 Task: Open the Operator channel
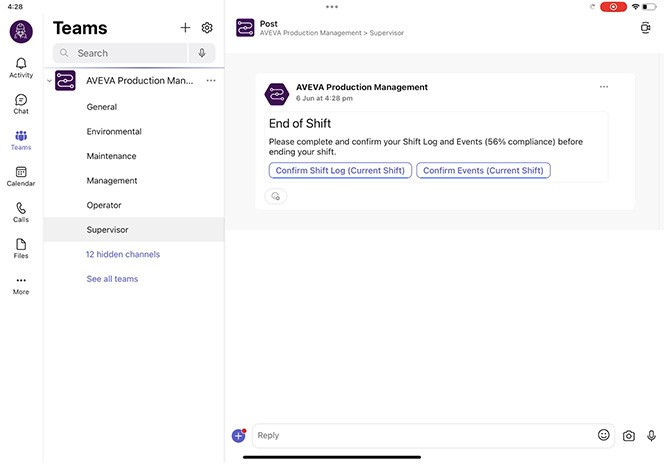134,205
